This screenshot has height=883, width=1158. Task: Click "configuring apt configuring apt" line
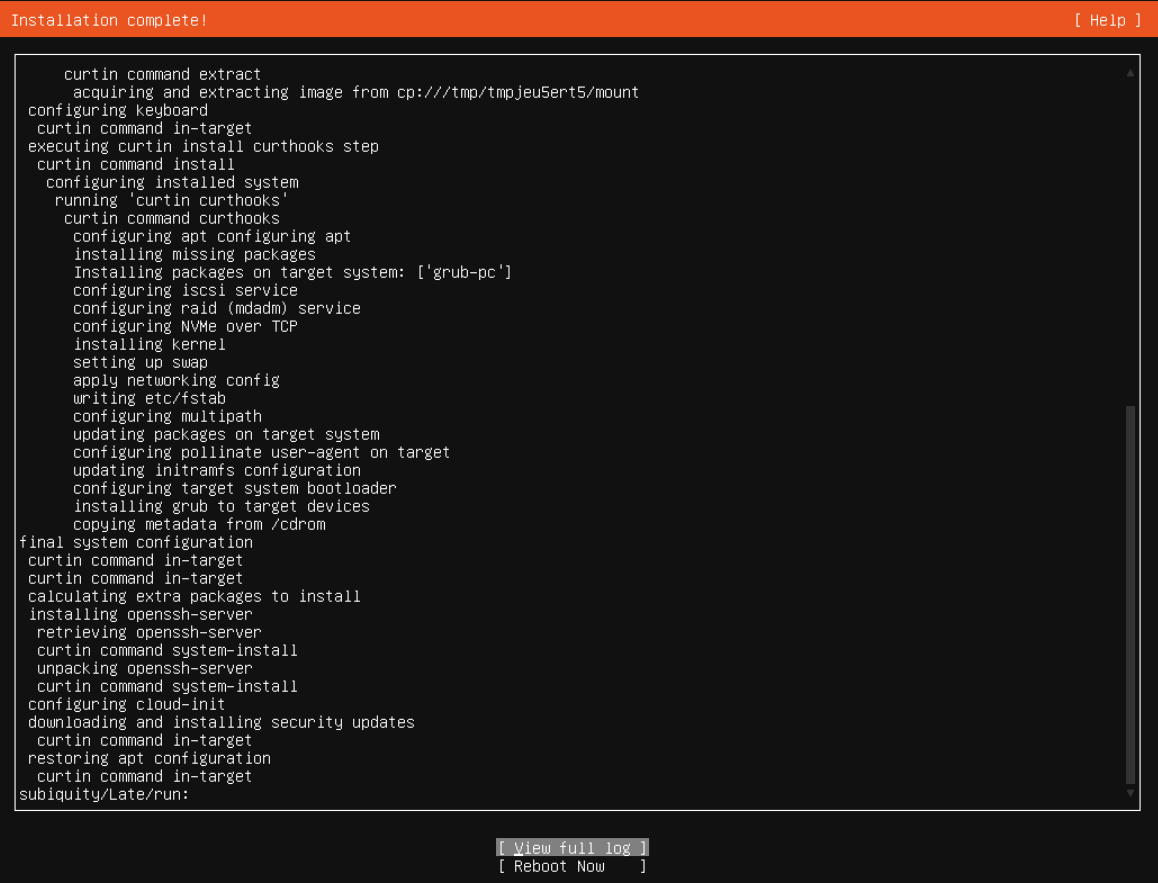[212, 236]
